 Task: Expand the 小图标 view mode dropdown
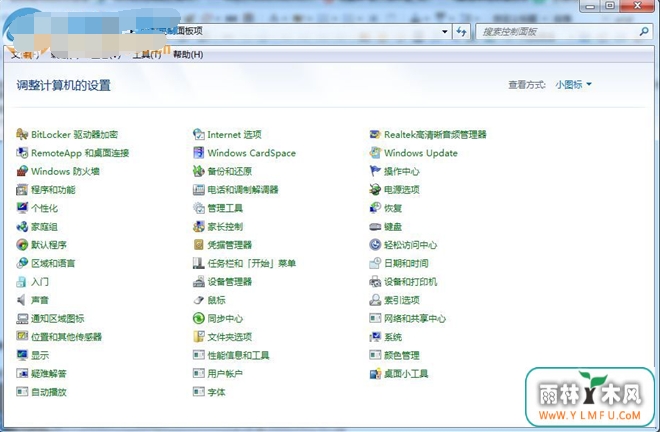click(573, 85)
